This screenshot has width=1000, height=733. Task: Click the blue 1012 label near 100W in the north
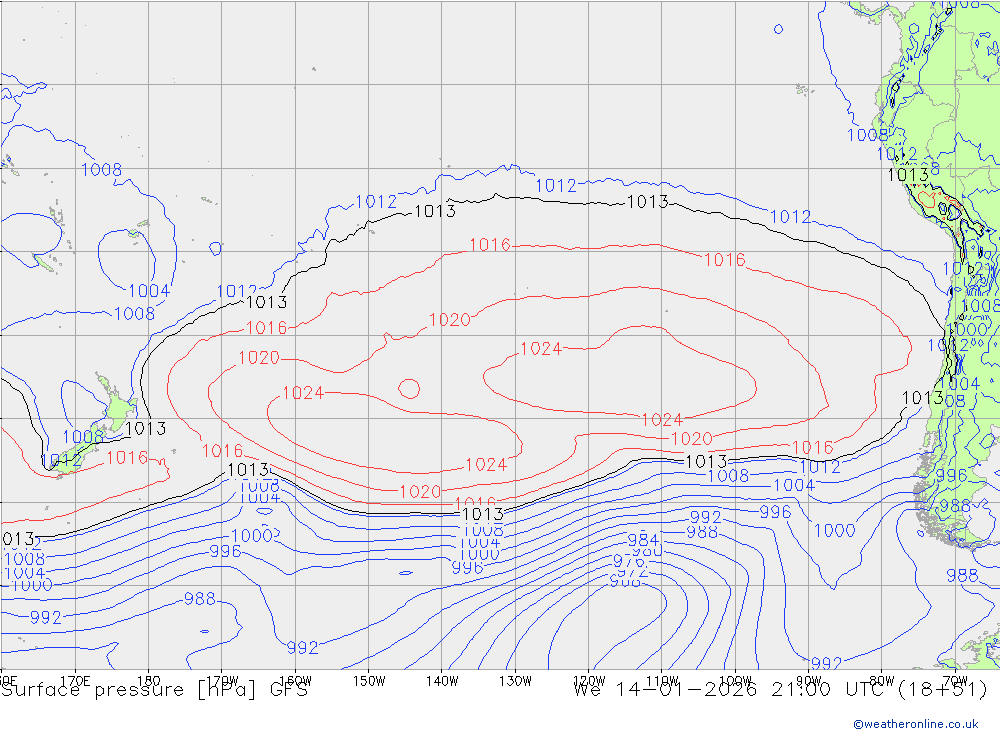point(791,217)
